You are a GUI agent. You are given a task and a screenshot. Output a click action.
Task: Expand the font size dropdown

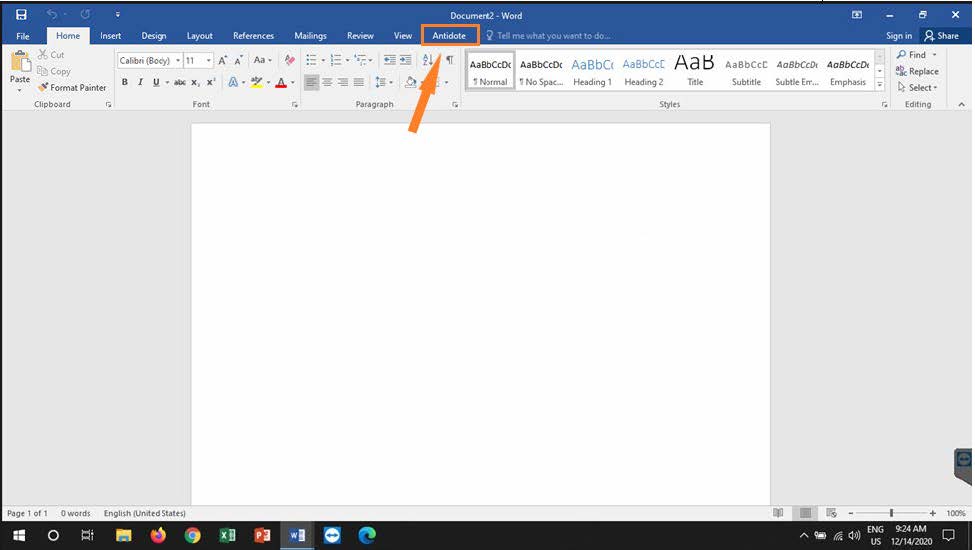(208, 61)
